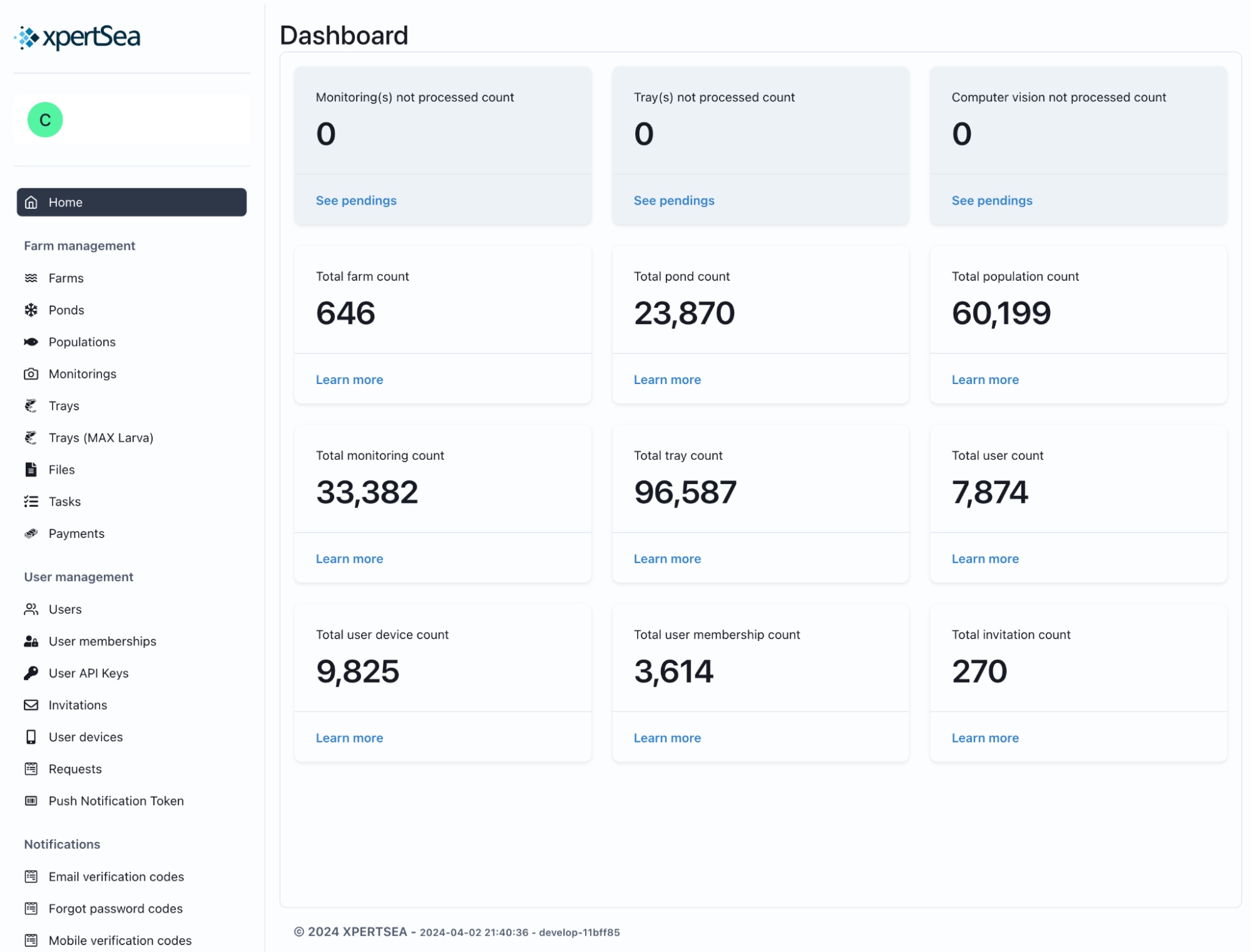This screenshot has width=1251, height=952.
Task: See pendings for Computer vision not processed
Action: (x=991, y=200)
